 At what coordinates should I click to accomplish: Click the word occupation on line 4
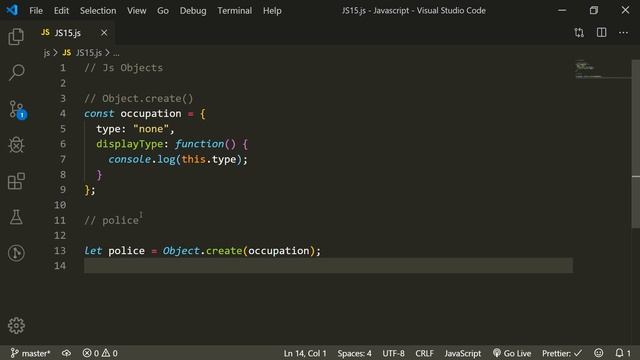tap(151, 113)
